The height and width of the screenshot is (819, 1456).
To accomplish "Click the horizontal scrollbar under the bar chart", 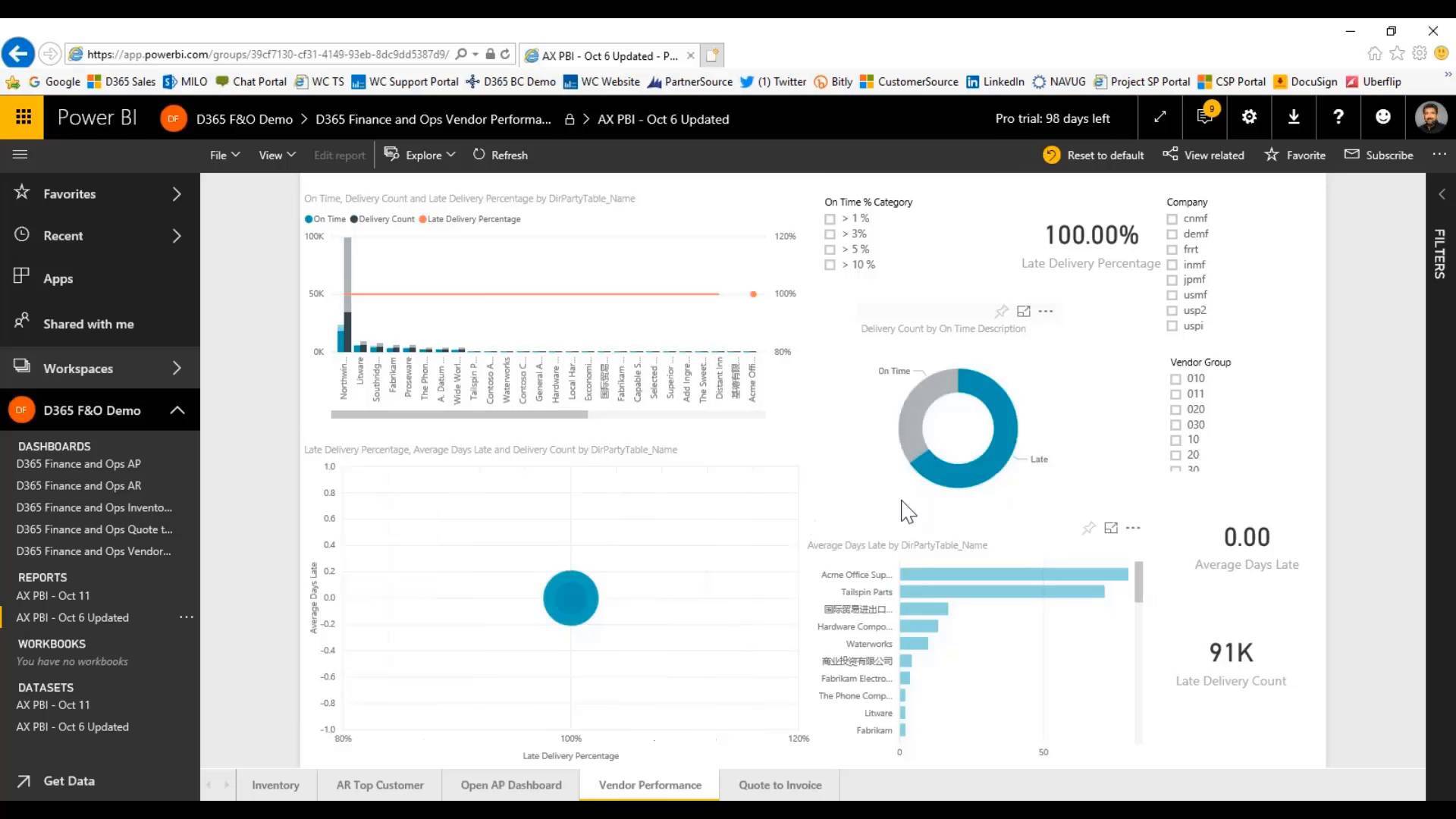I will (x=459, y=415).
